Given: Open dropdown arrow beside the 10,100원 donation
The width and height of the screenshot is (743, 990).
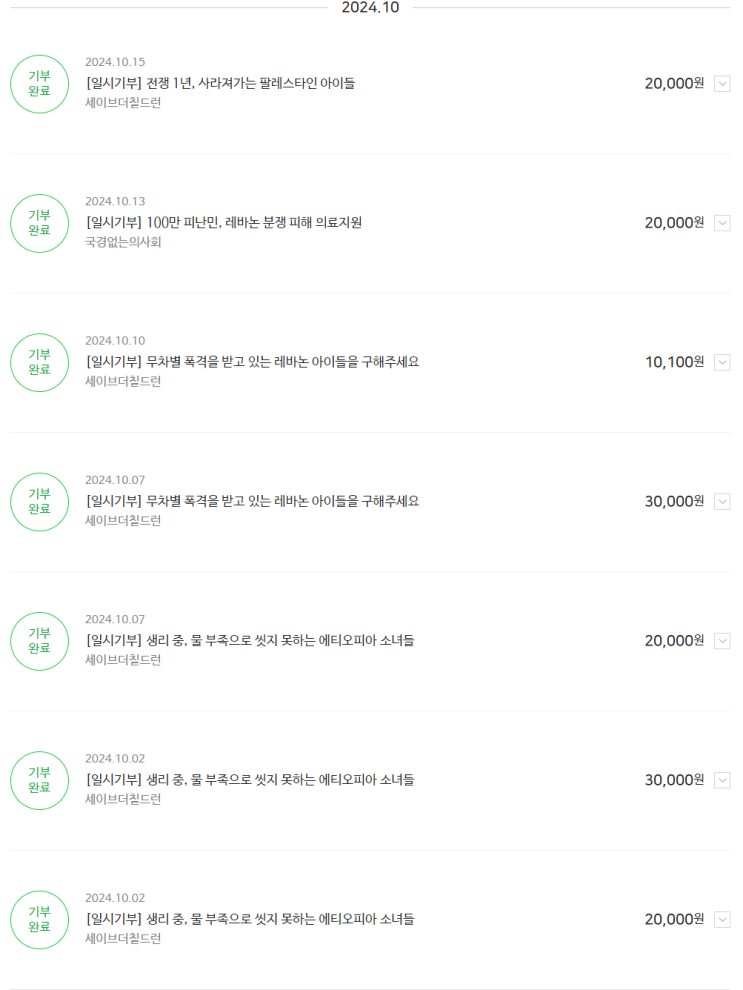Looking at the screenshot, I should (x=723, y=362).
